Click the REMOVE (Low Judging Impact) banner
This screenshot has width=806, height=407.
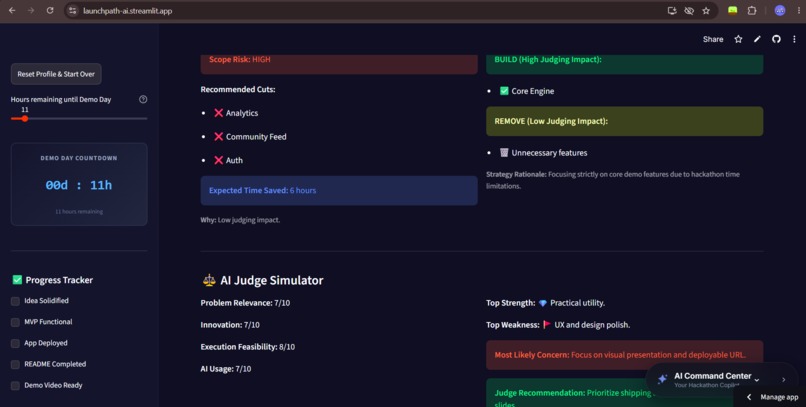[x=625, y=121]
